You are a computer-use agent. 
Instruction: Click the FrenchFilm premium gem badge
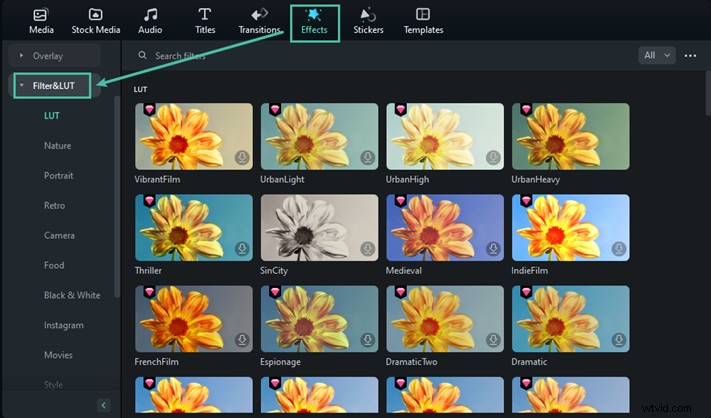tap(150, 292)
